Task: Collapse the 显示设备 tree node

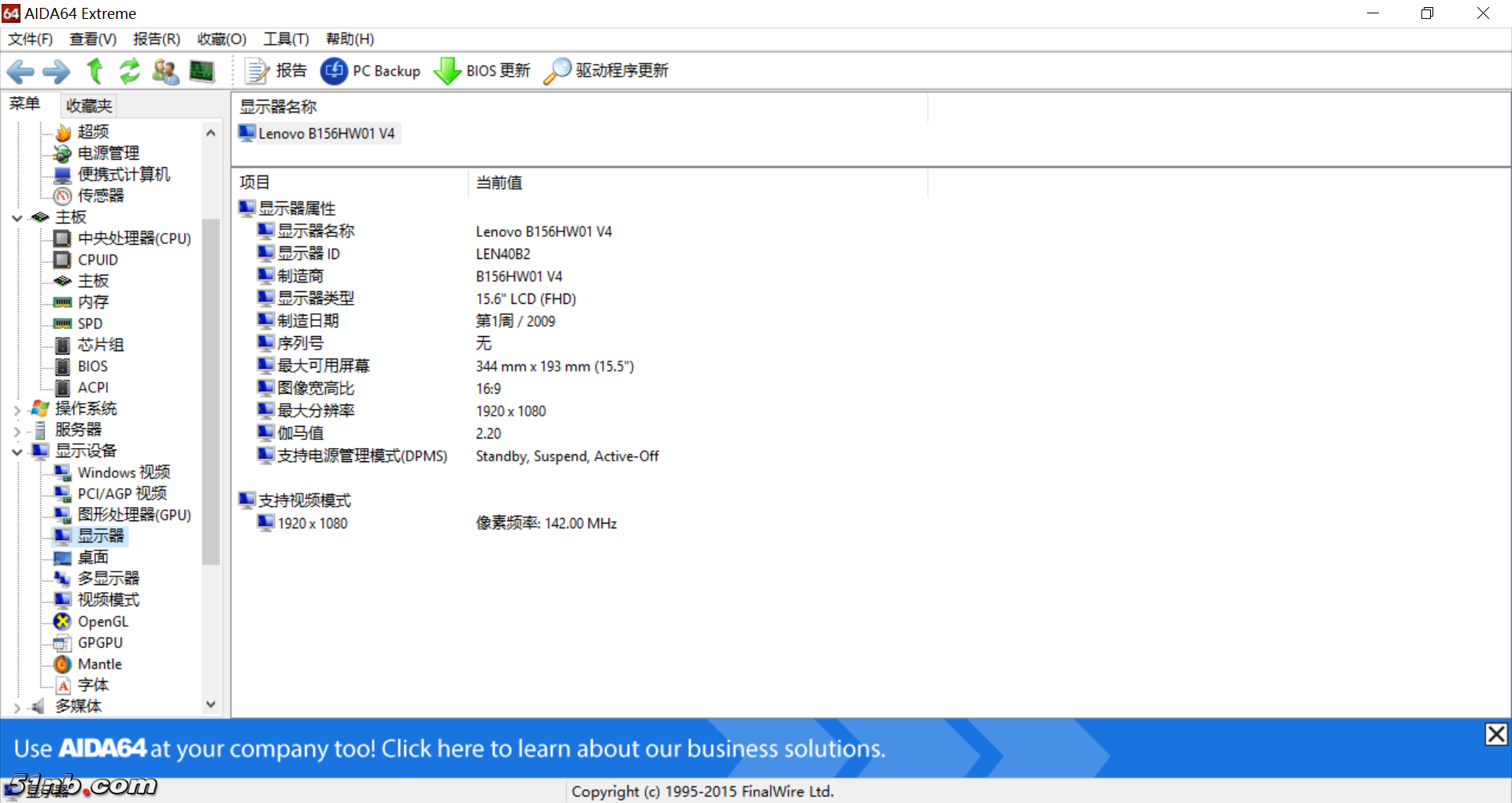Action: (17, 452)
